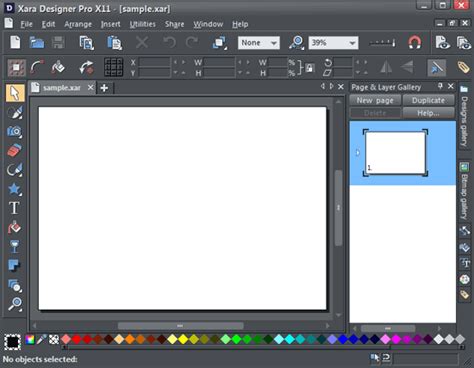Select the Transparency wine-glass tool
The width and height of the screenshot is (474, 368).
pos(15,247)
